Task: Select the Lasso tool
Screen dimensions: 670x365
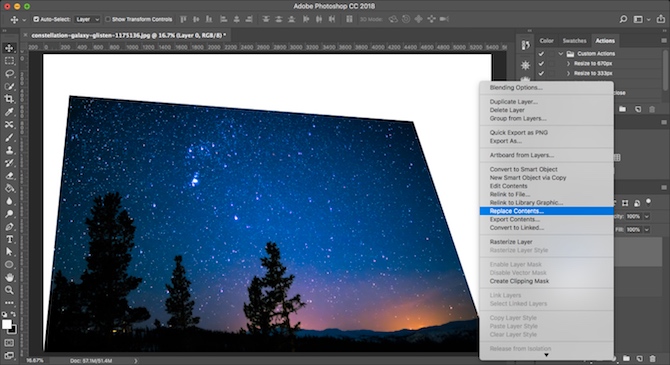Action: 9,74
